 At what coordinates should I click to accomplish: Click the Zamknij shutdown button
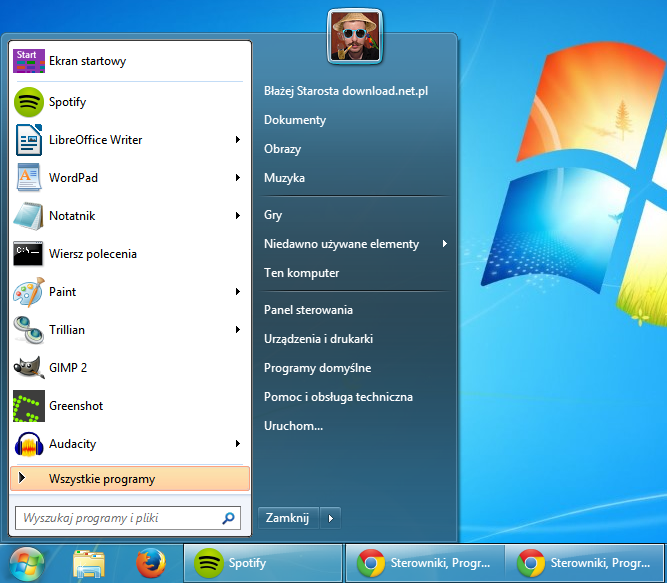[x=288, y=518]
